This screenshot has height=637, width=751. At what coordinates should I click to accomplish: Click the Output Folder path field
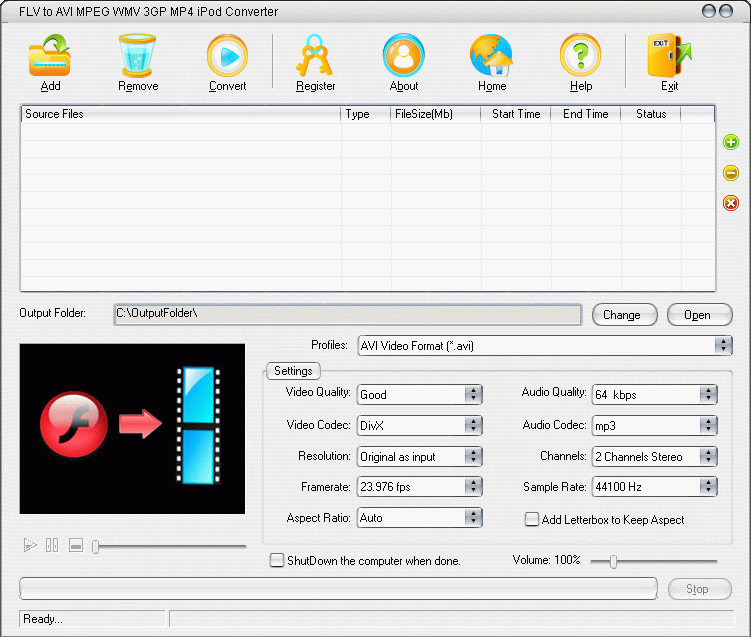click(346, 314)
